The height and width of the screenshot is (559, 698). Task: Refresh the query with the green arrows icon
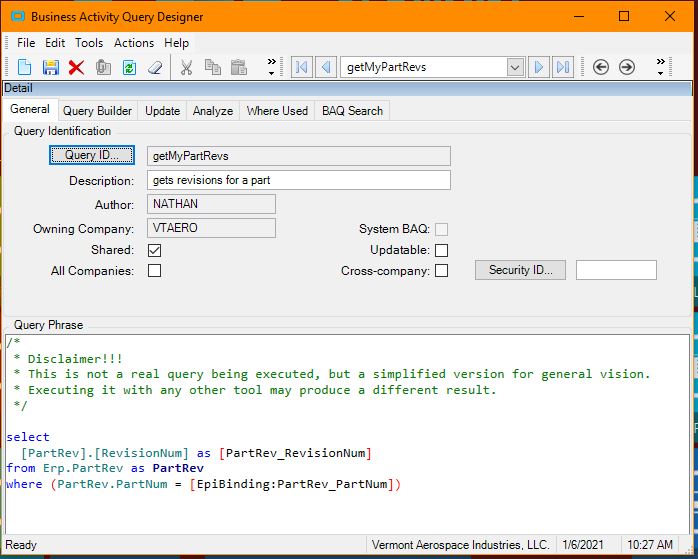point(129,68)
